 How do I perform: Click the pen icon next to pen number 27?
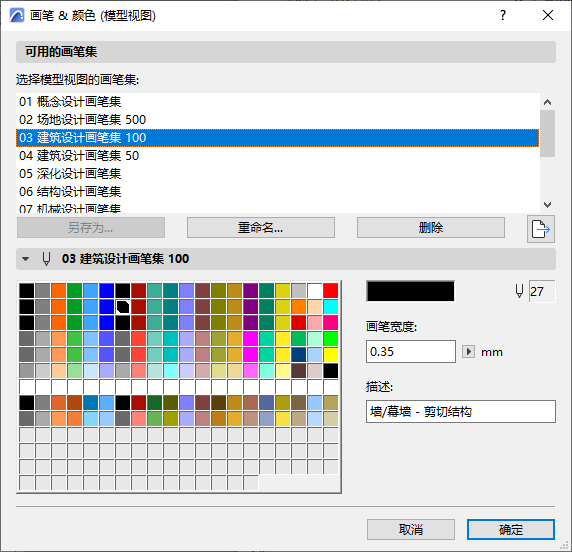(x=519, y=291)
